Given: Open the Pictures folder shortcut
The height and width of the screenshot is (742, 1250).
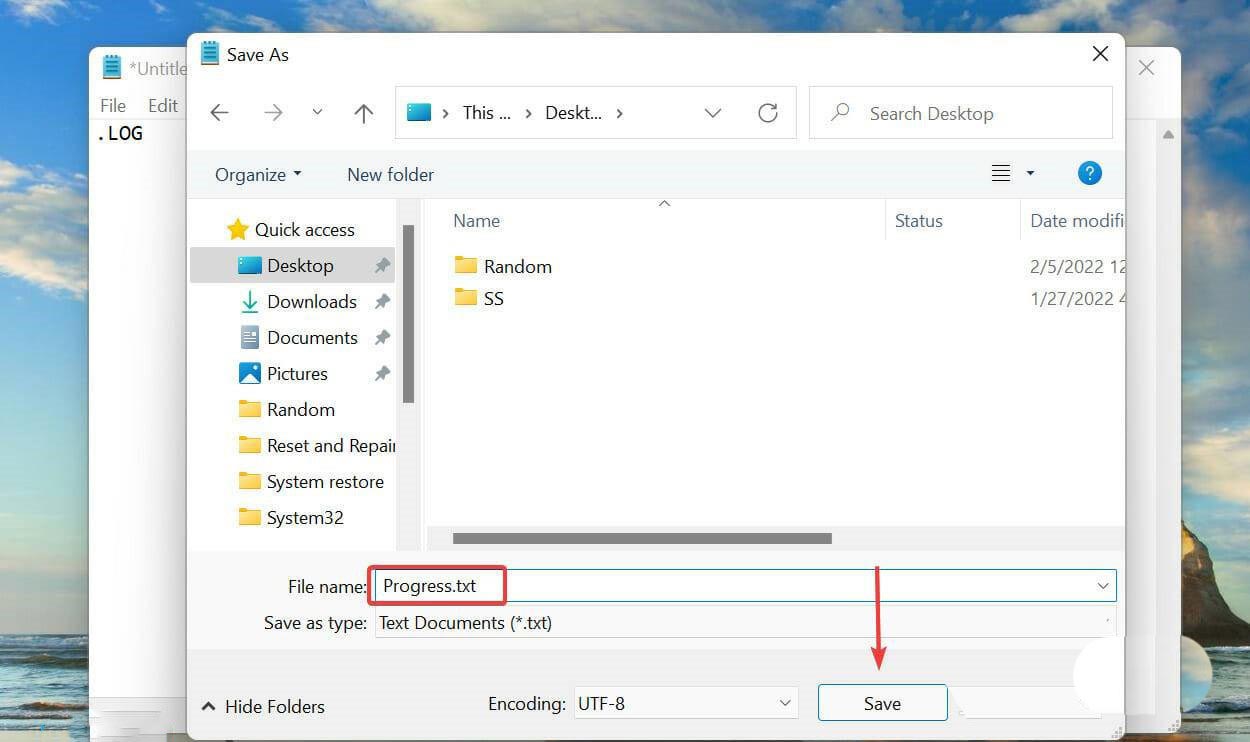Looking at the screenshot, I should (x=297, y=373).
